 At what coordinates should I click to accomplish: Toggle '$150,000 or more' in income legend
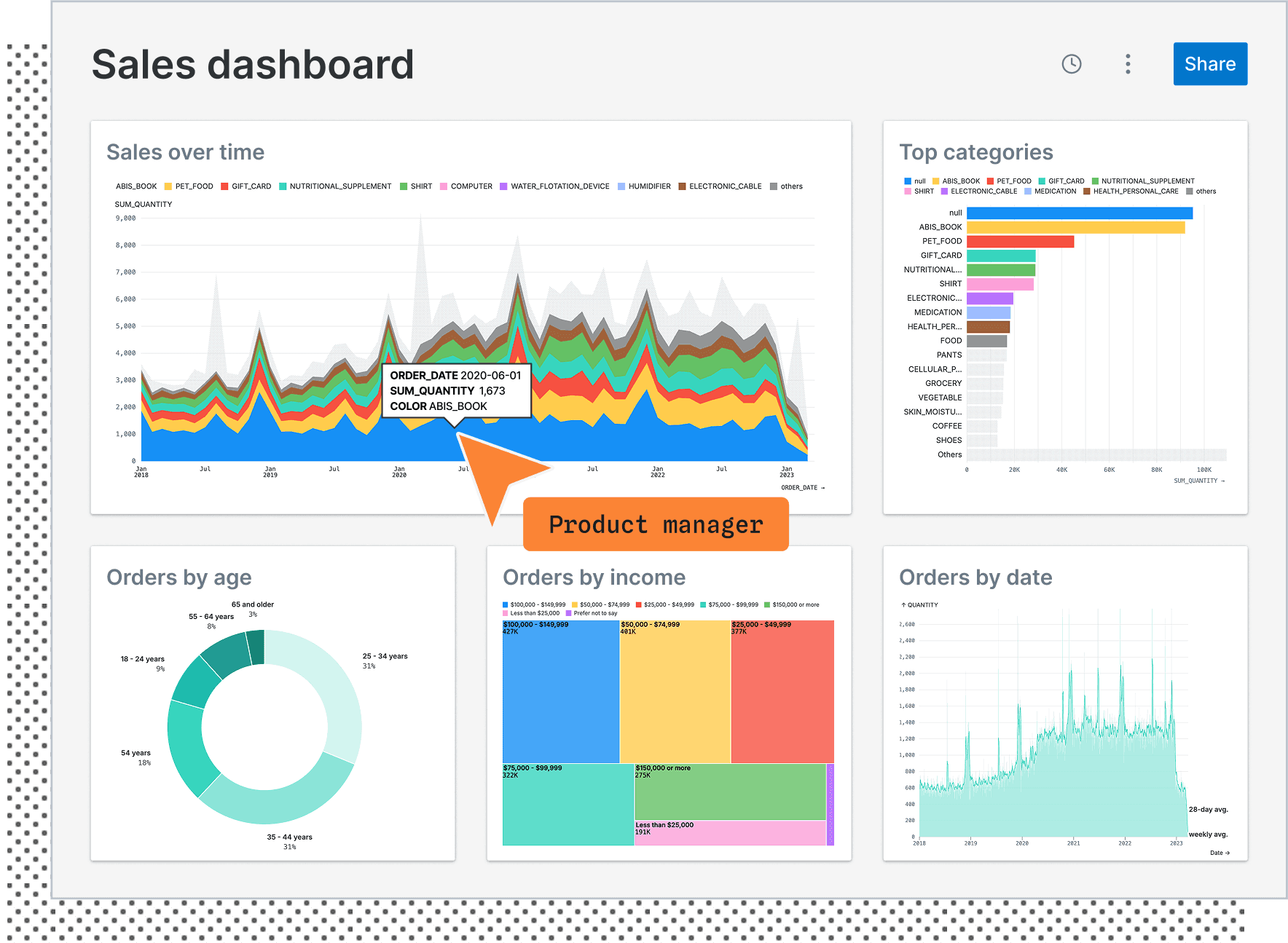click(x=795, y=604)
